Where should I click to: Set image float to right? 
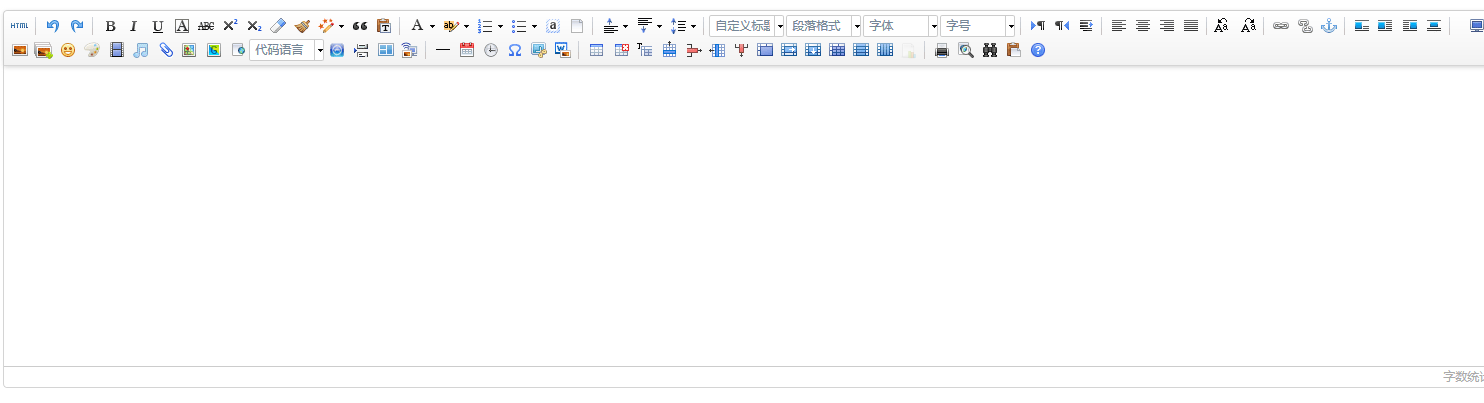tap(1410, 26)
